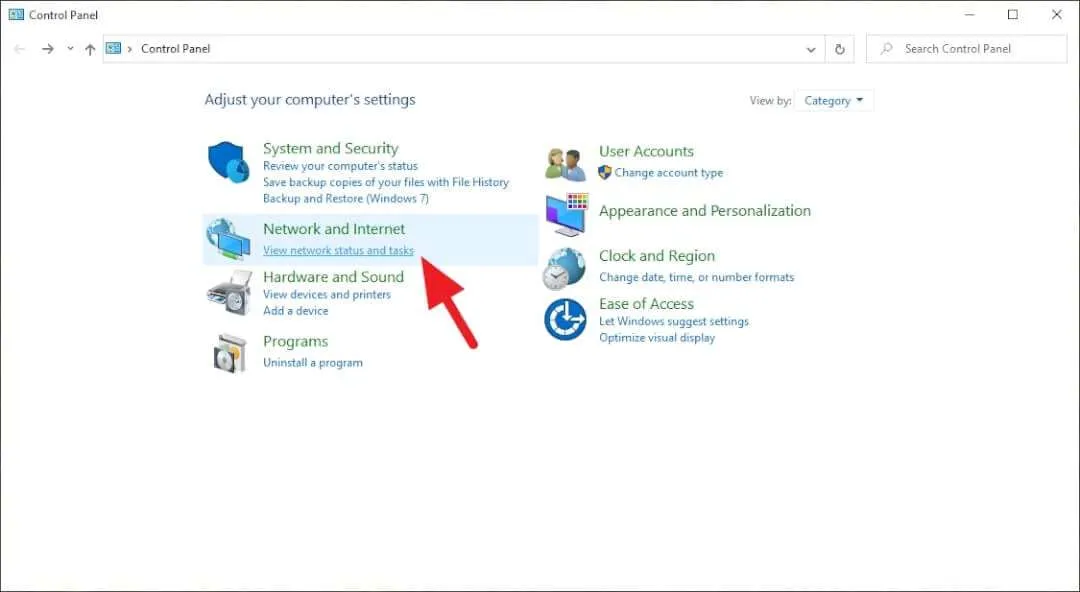
Task: Open Appearance and Personalization heading
Action: pyautogui.click(x=705, y=211)
